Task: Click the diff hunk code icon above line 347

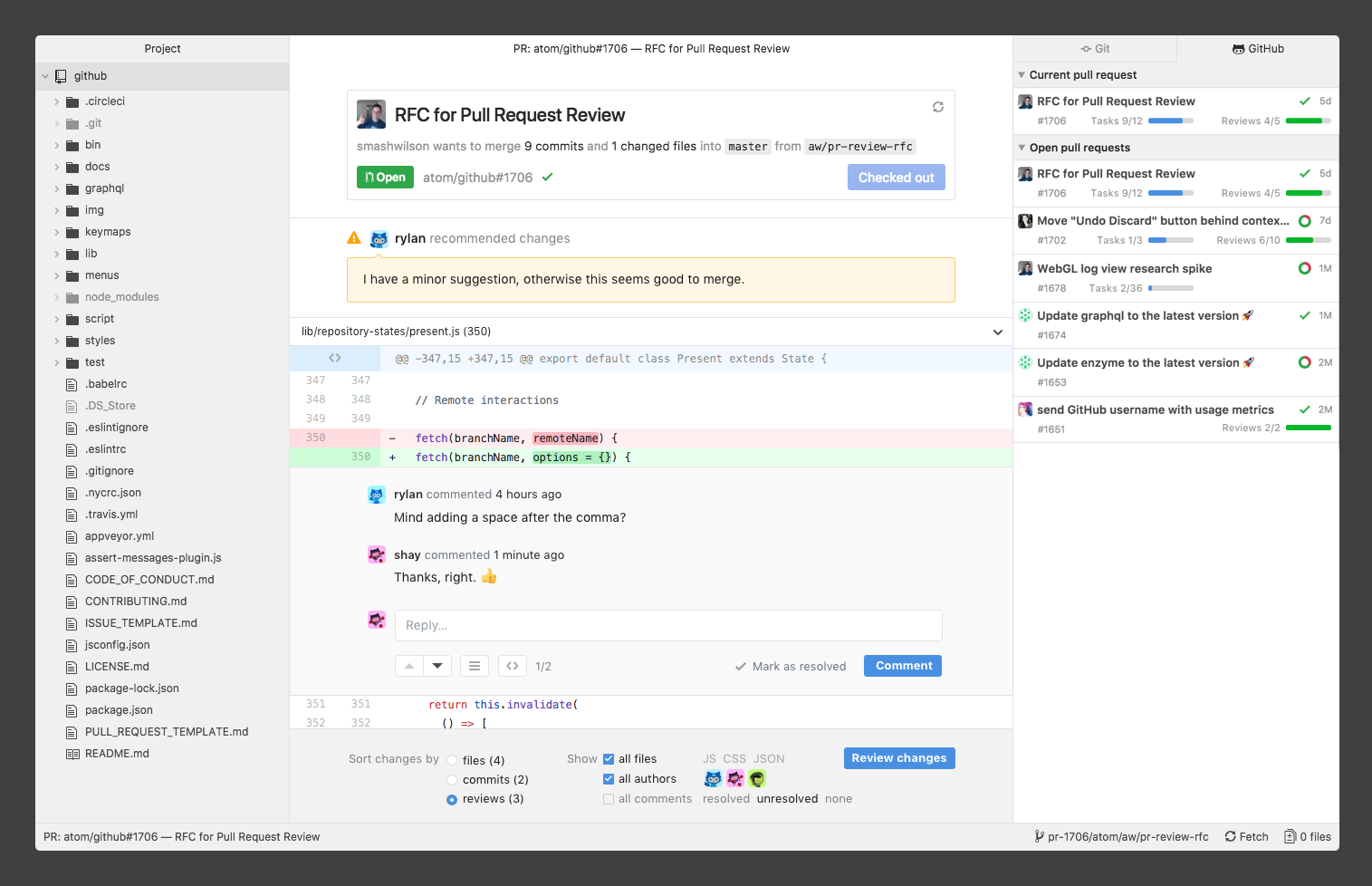Action: point(335,358)
